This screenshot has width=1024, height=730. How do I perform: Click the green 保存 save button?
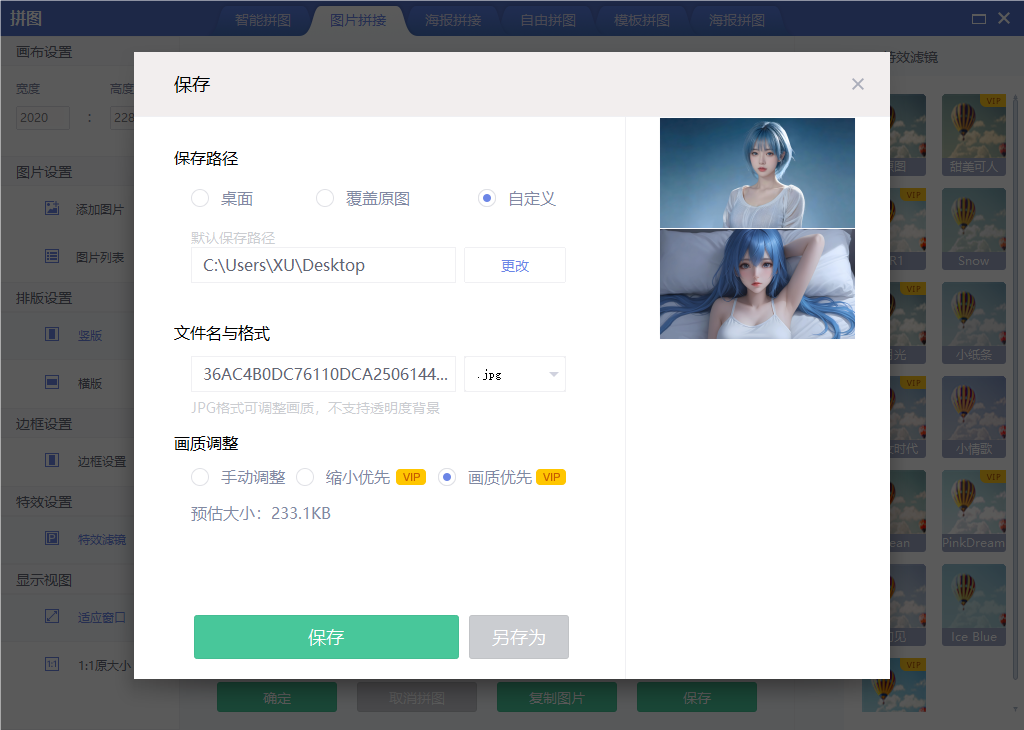coord(326,636)
